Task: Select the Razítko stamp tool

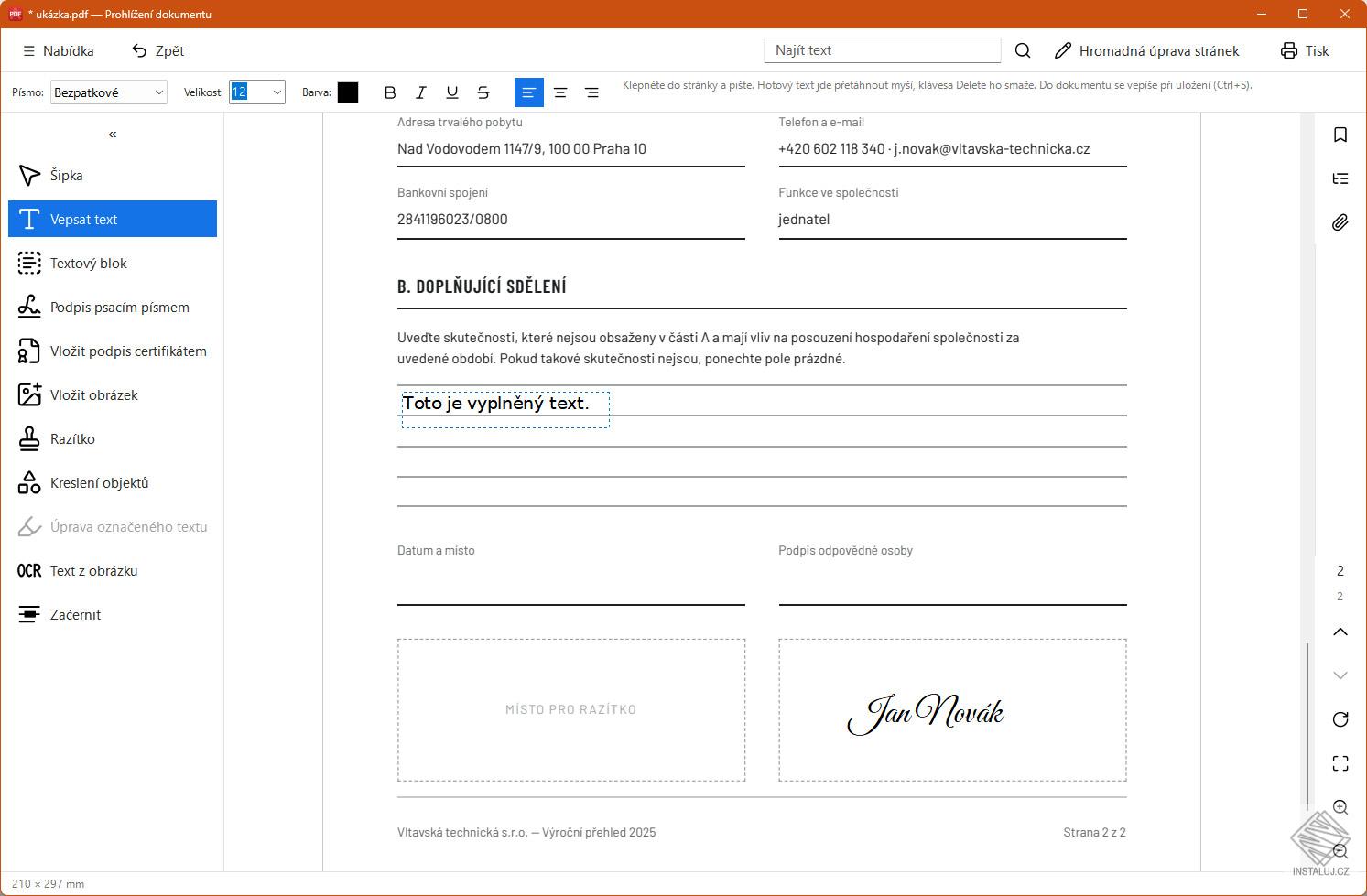Action: coord(113,438)
